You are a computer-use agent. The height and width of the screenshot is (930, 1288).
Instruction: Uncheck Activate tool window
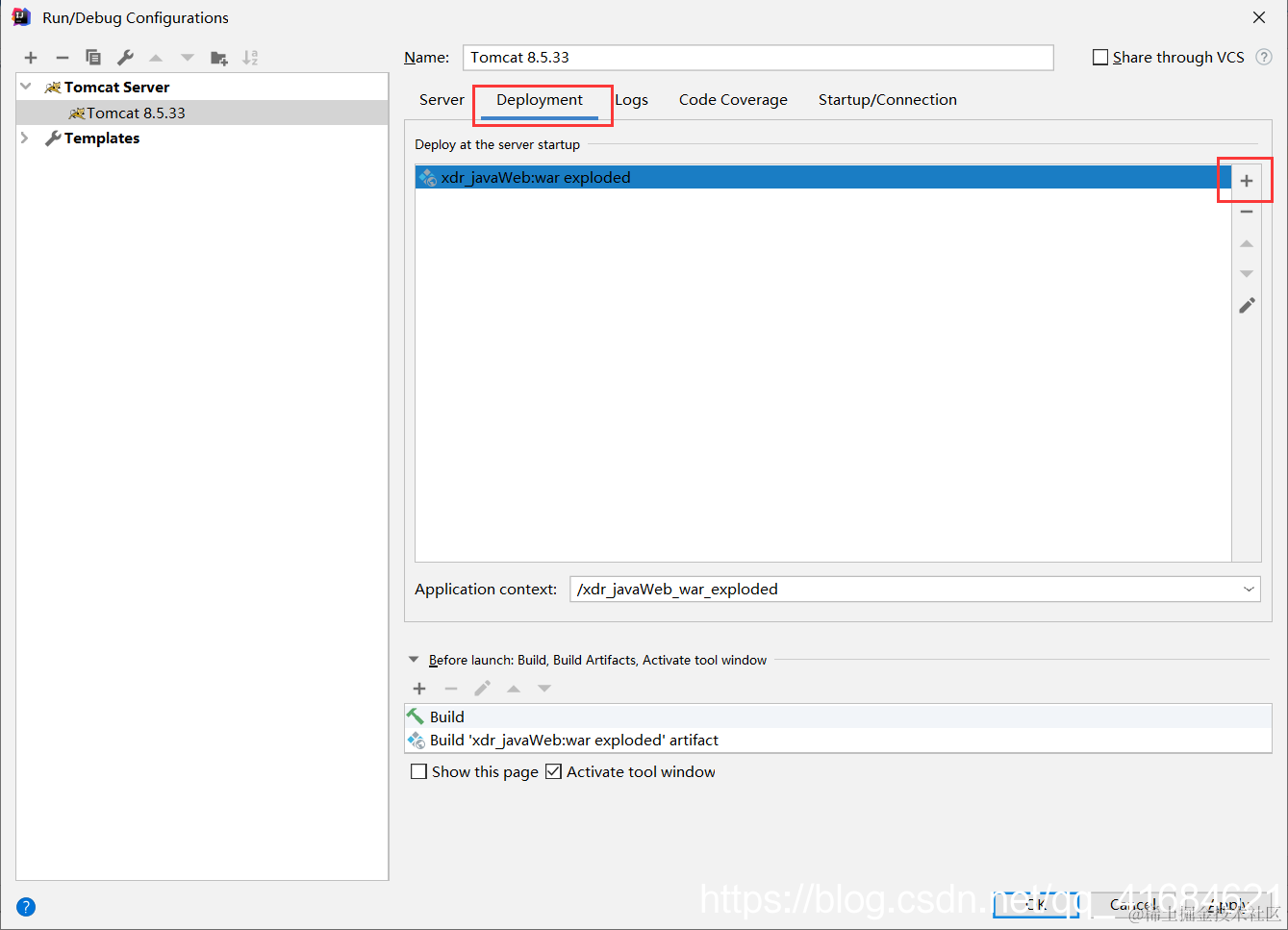click(x=553, y=771)
